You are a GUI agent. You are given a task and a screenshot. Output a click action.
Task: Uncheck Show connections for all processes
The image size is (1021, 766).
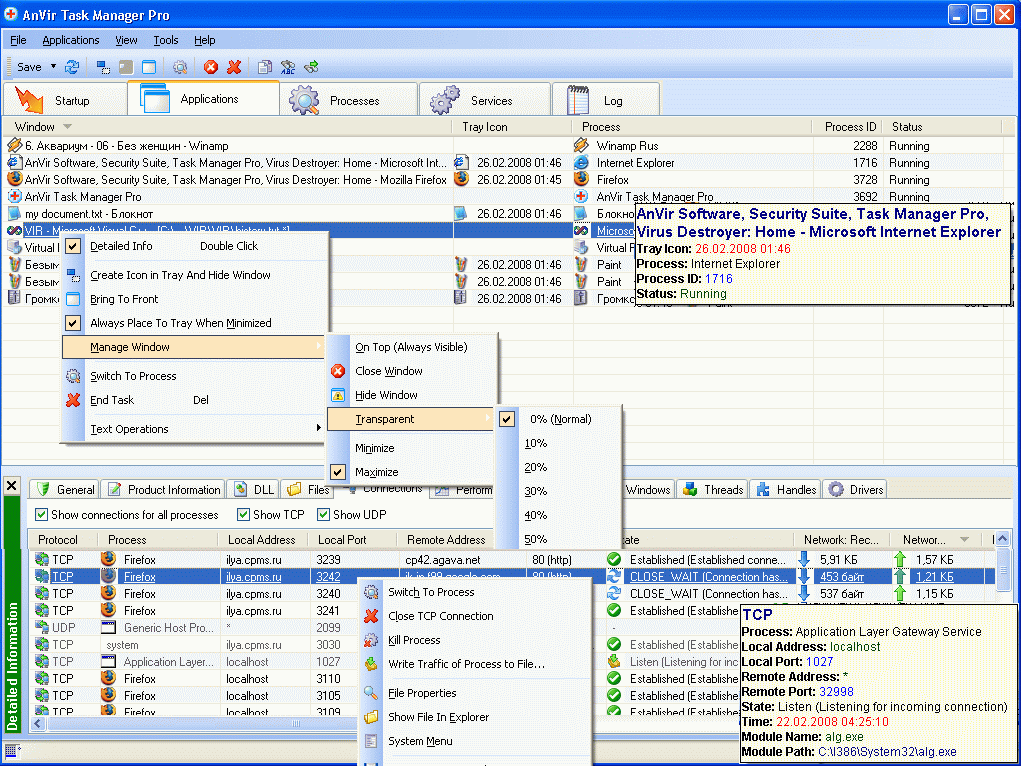point(42,515)
